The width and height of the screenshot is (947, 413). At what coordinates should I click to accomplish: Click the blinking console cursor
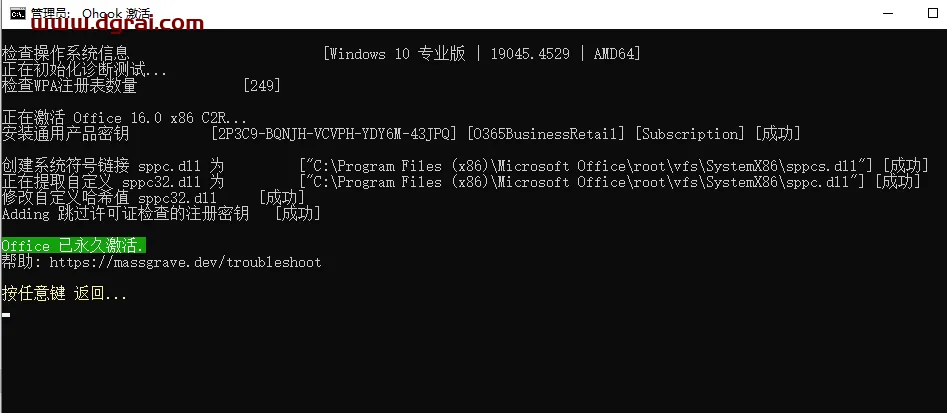click(x=6, y=315)
